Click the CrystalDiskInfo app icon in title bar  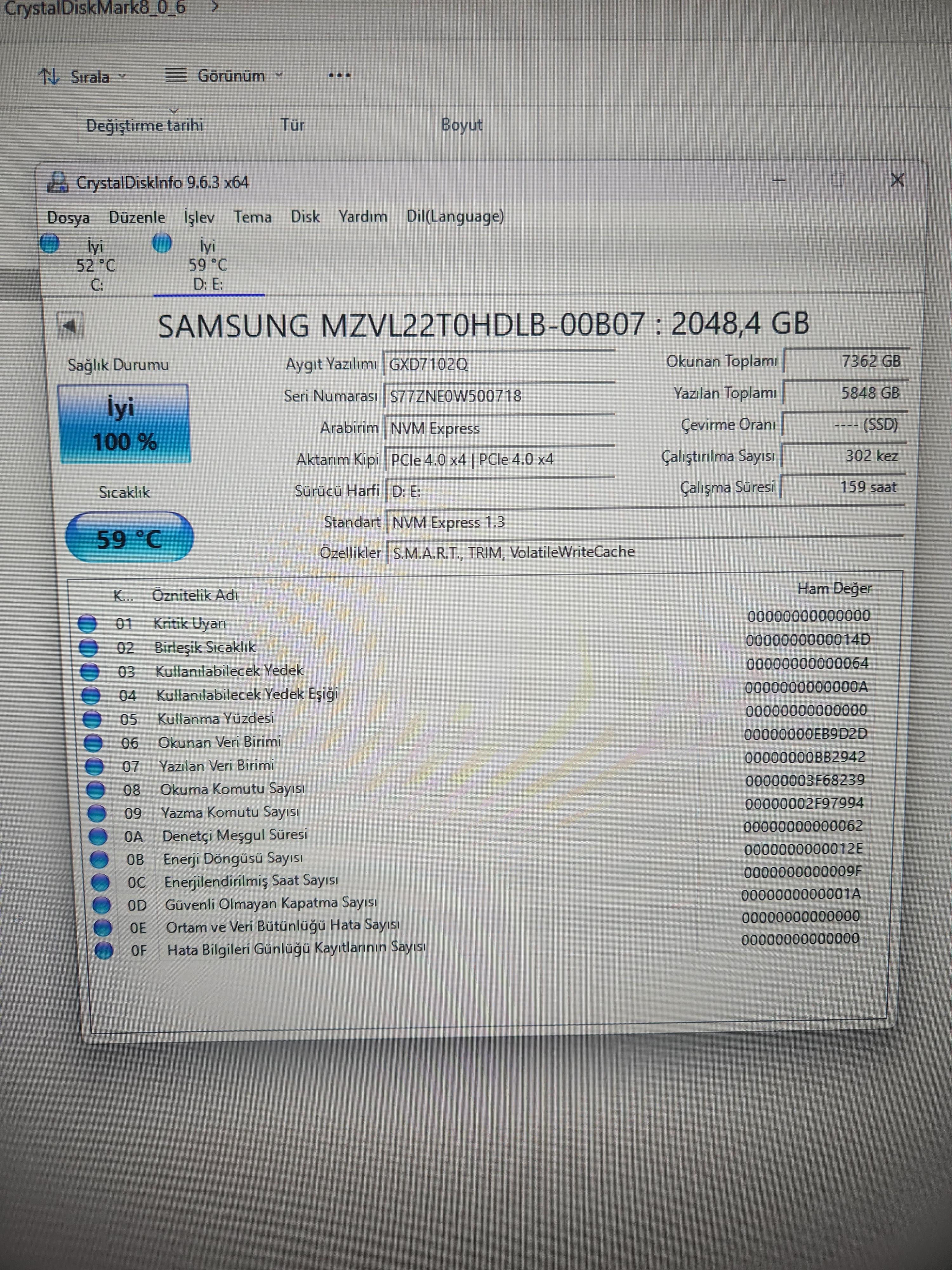57,183
